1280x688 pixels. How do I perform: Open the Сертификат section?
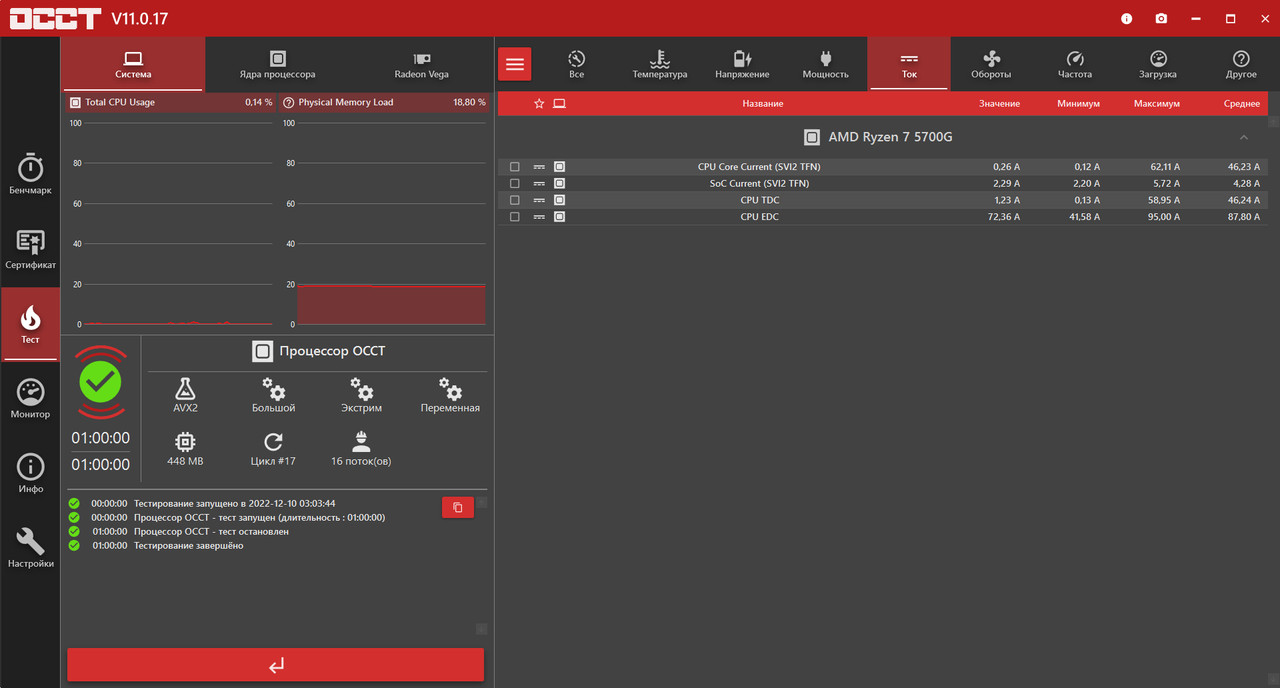[x=30, y=250]
